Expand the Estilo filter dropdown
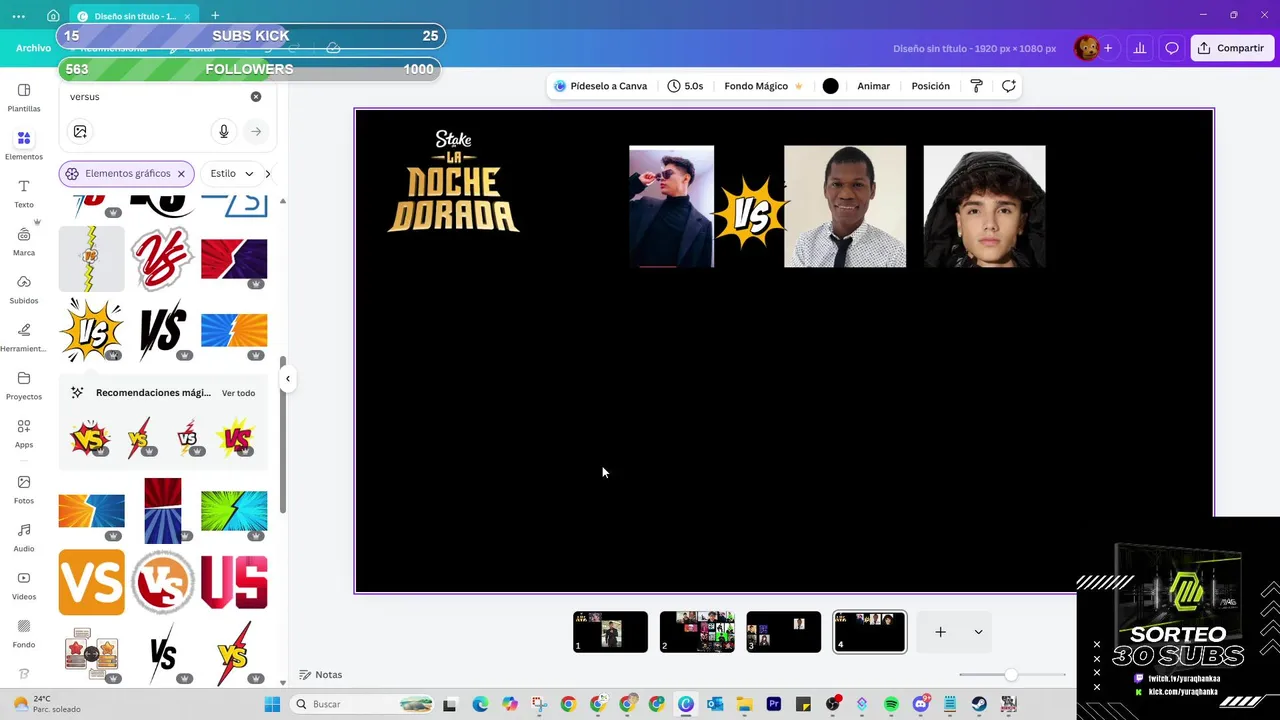 (x=231, y=174)
